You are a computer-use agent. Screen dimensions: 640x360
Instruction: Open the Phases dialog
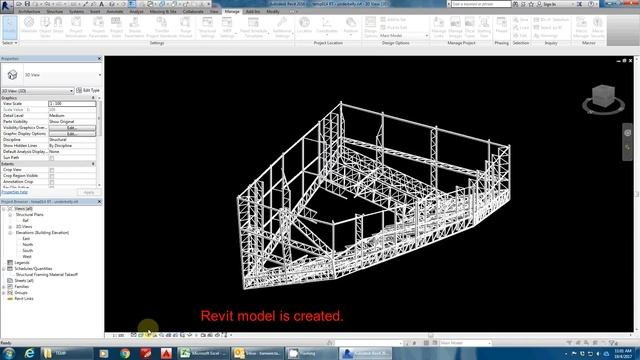tap(501, 25)
